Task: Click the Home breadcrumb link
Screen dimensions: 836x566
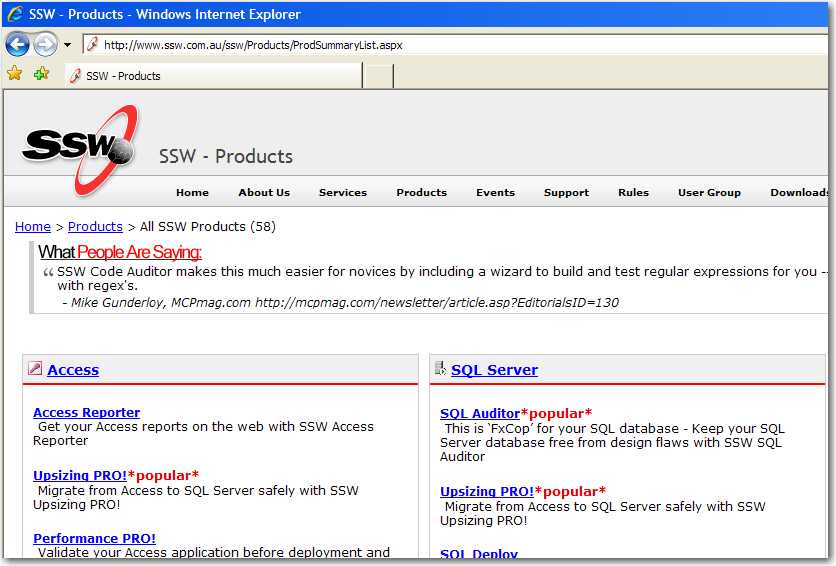Action: (x=33, y=227)
